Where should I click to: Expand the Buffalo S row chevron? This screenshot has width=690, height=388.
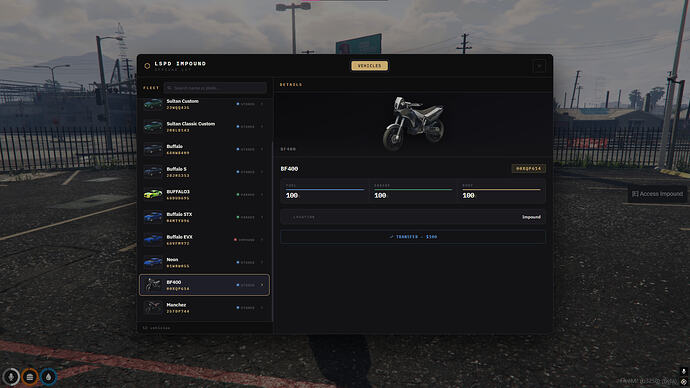click(262, 172)
